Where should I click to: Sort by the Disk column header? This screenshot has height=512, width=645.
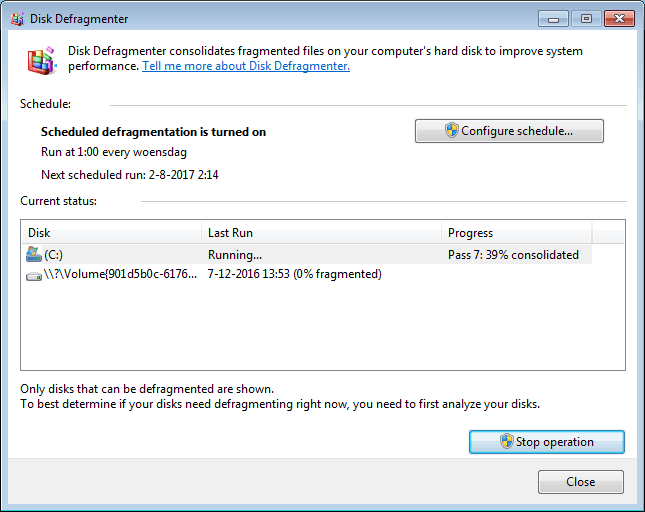tap(111, 233)
